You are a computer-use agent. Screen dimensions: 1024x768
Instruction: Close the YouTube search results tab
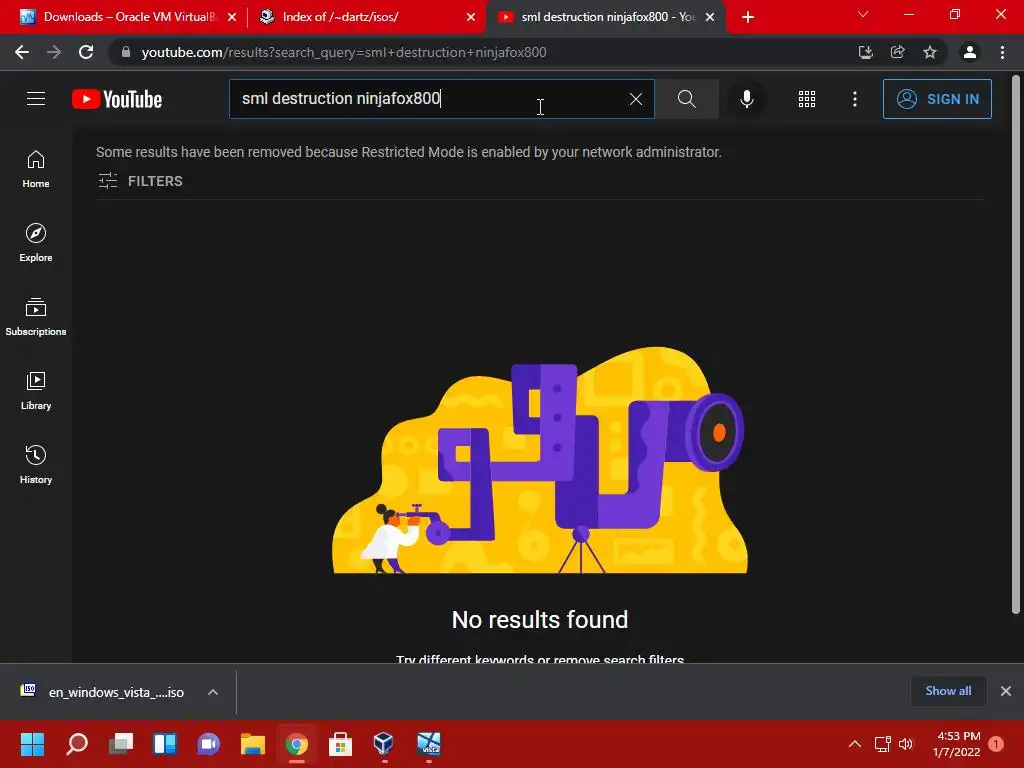(710, 17)
